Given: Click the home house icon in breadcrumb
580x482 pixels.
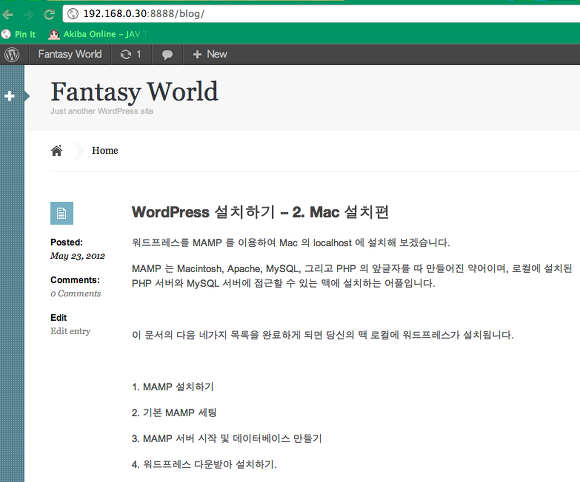Looking at the screenshot, I should 57,151.
